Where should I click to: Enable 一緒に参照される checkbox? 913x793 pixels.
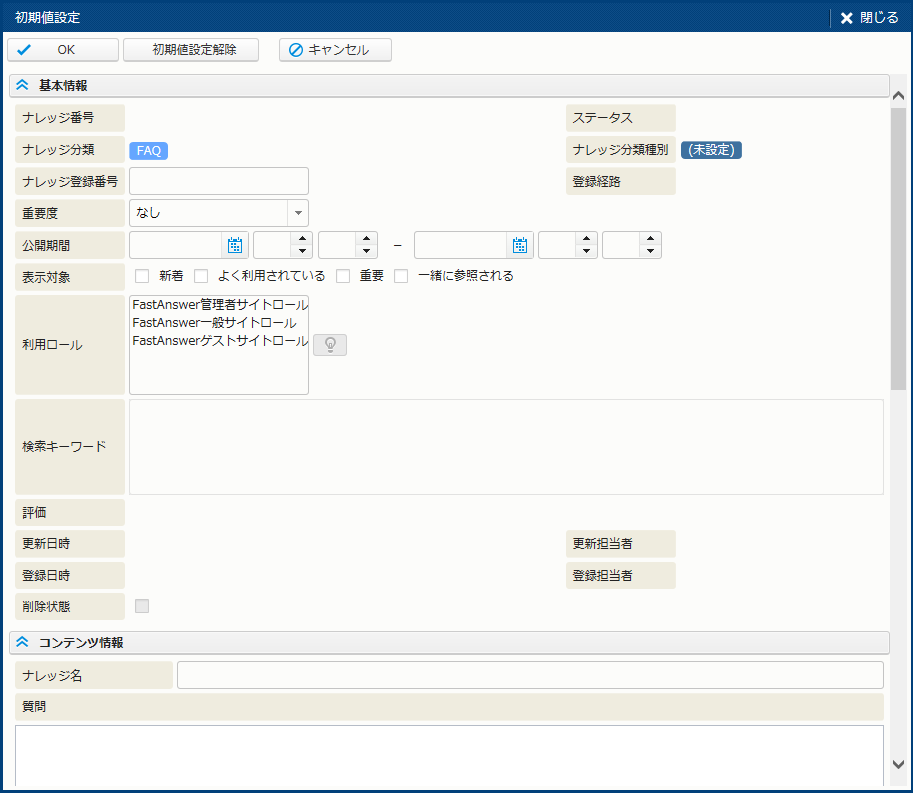click(x=401, y=276)
